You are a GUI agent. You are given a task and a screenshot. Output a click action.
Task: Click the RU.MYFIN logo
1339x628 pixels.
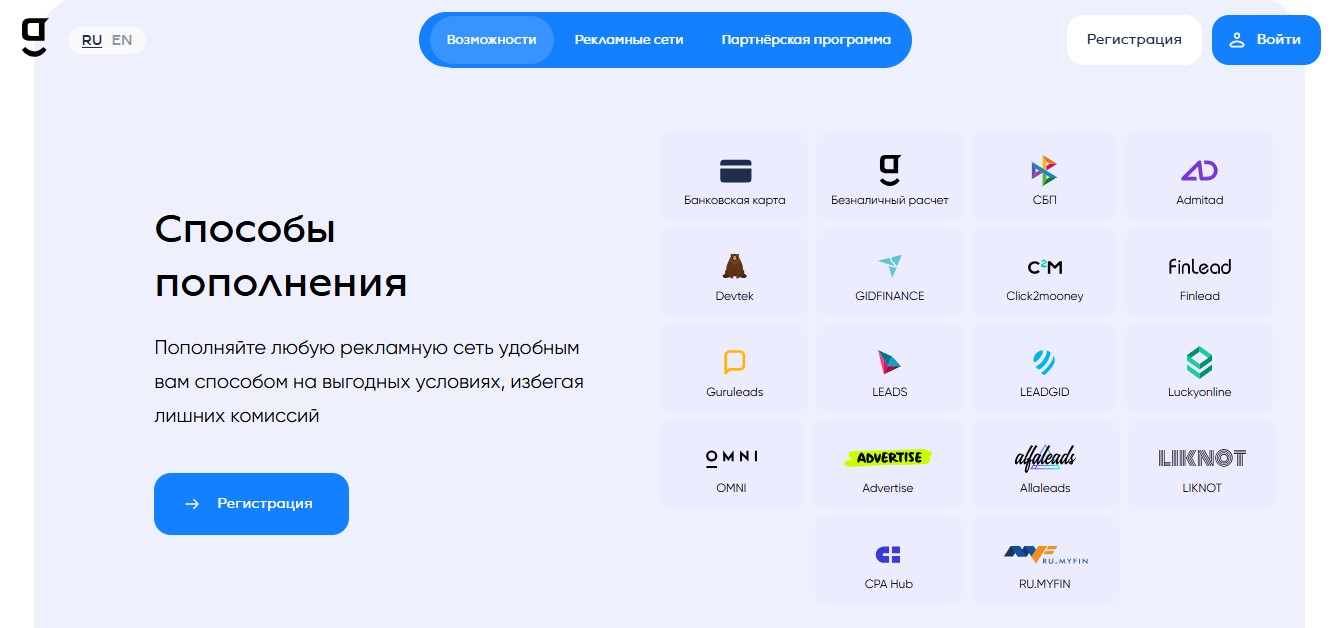1044,554
